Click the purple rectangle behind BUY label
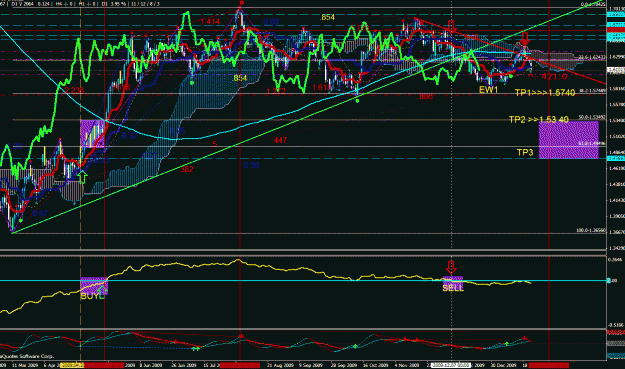 point(94,286)
